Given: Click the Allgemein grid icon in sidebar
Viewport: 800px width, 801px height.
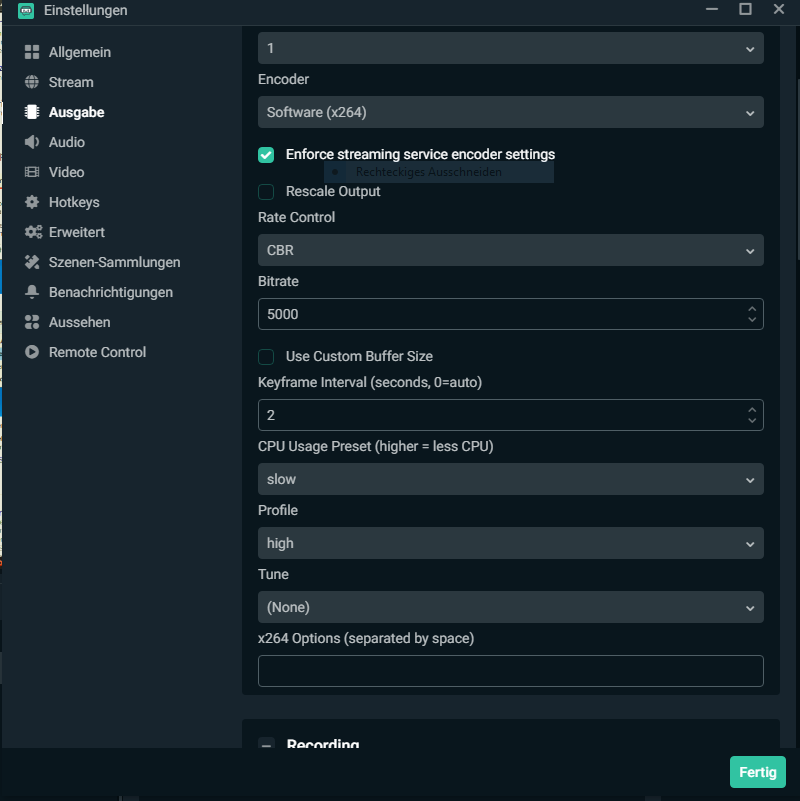Looking at the screenshot, I should (x=32, y=52).
